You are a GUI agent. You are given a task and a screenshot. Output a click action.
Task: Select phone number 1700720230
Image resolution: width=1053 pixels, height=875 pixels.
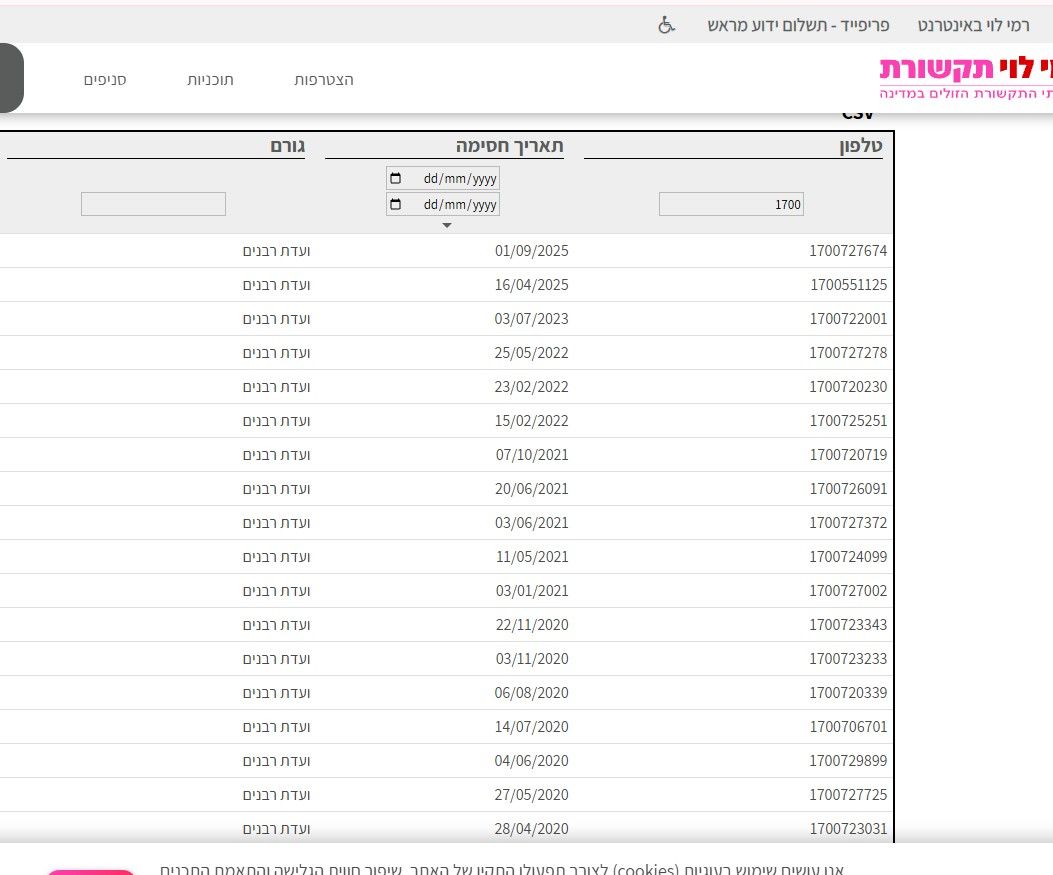[x=848, y=387]
